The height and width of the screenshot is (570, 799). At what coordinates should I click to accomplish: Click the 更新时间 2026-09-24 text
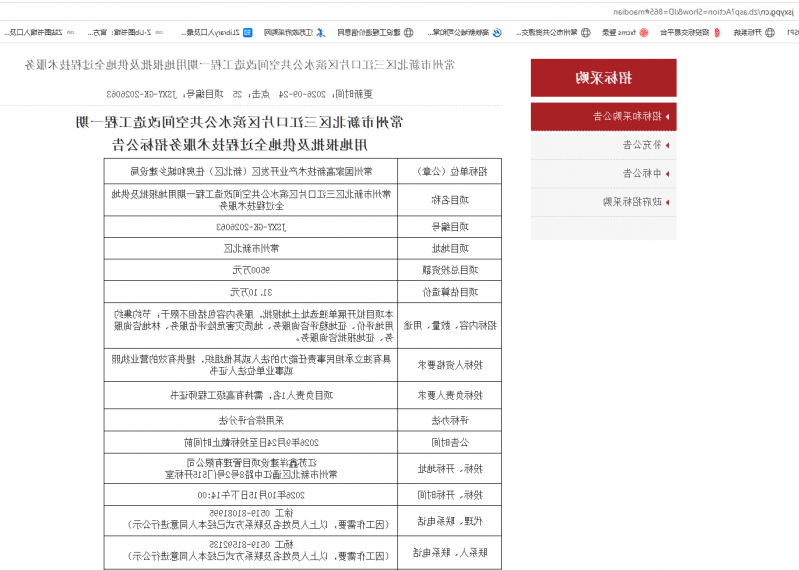point(325,94)
